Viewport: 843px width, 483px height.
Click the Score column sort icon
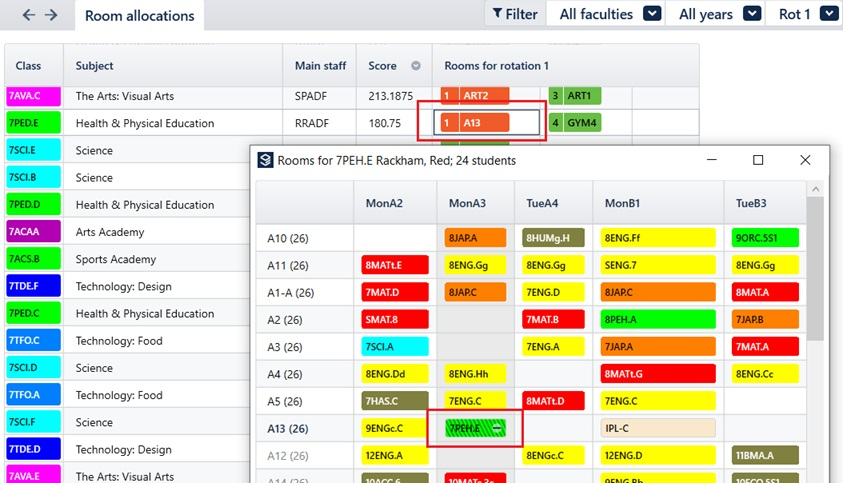[416, 66]
